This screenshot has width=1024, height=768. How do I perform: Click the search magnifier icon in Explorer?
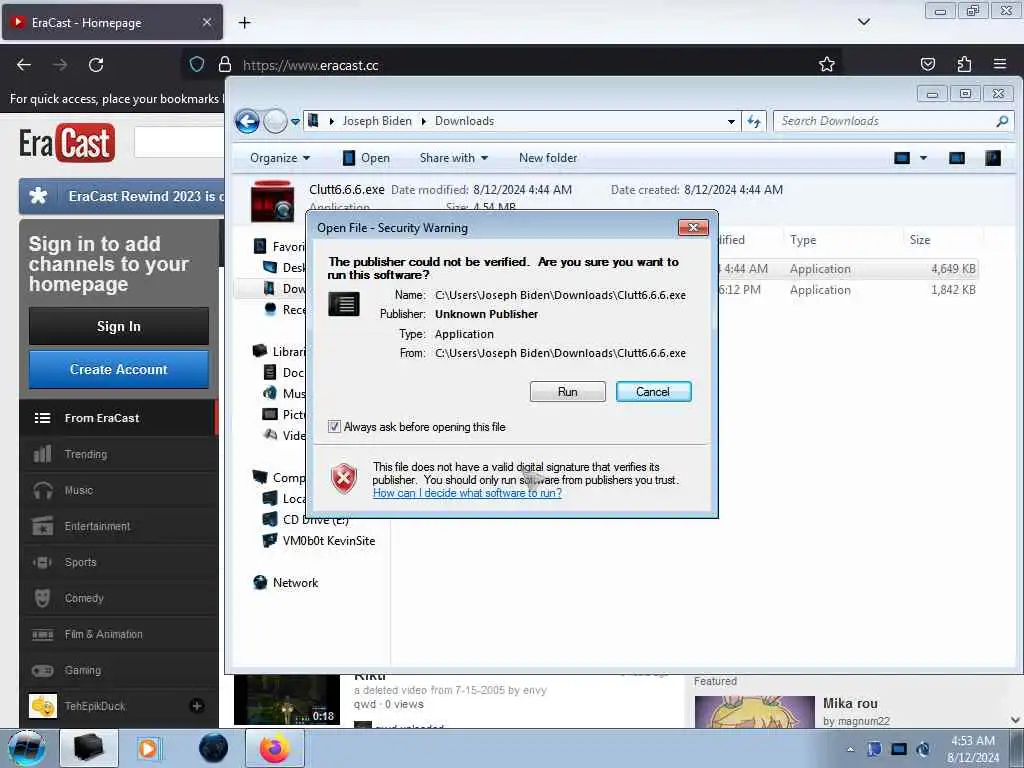1002,121
